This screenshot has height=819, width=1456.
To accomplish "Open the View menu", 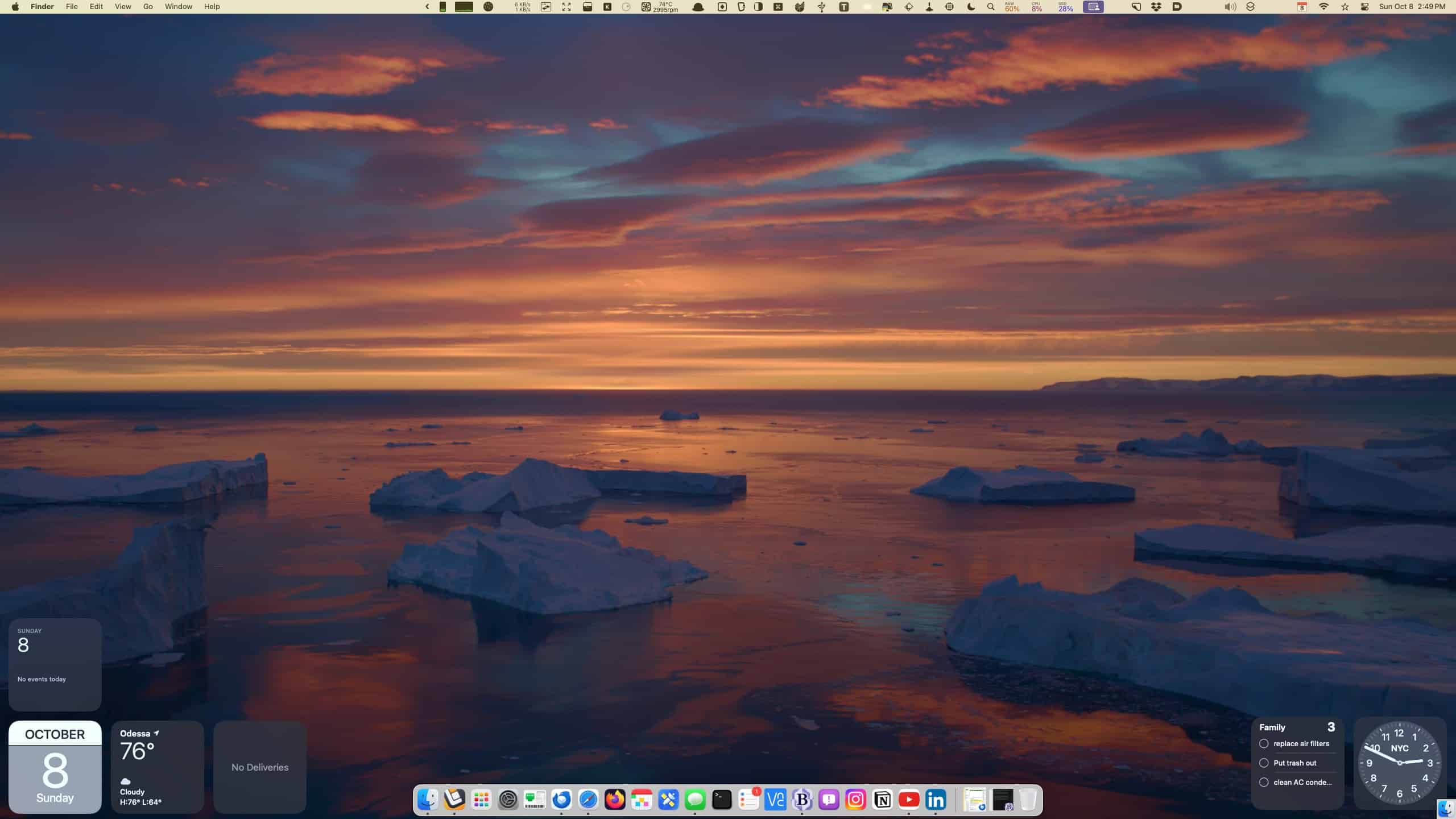I will click(x=123, y=7).
